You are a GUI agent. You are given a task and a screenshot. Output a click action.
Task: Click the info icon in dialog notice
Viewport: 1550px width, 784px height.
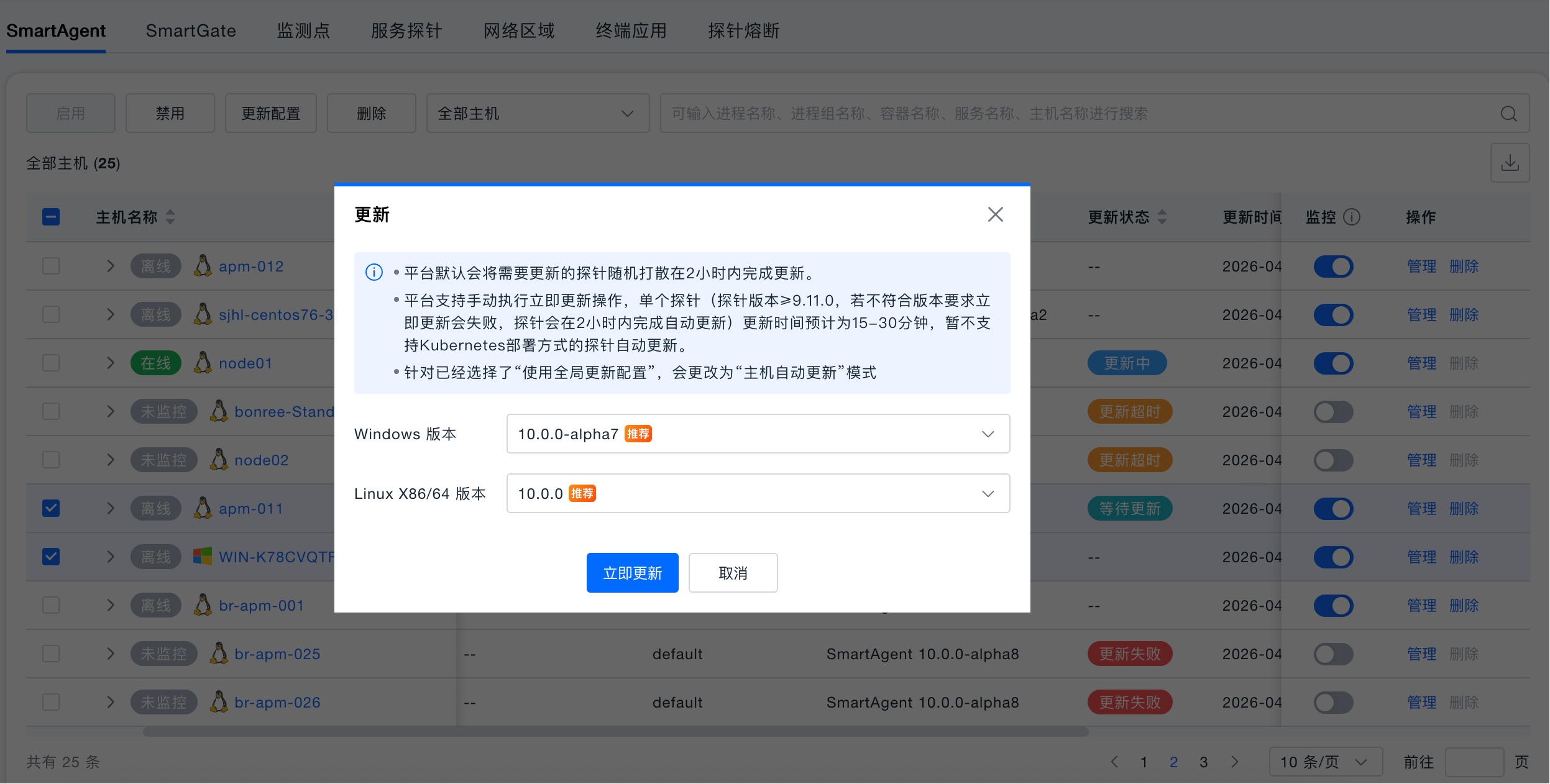(374, 273)
